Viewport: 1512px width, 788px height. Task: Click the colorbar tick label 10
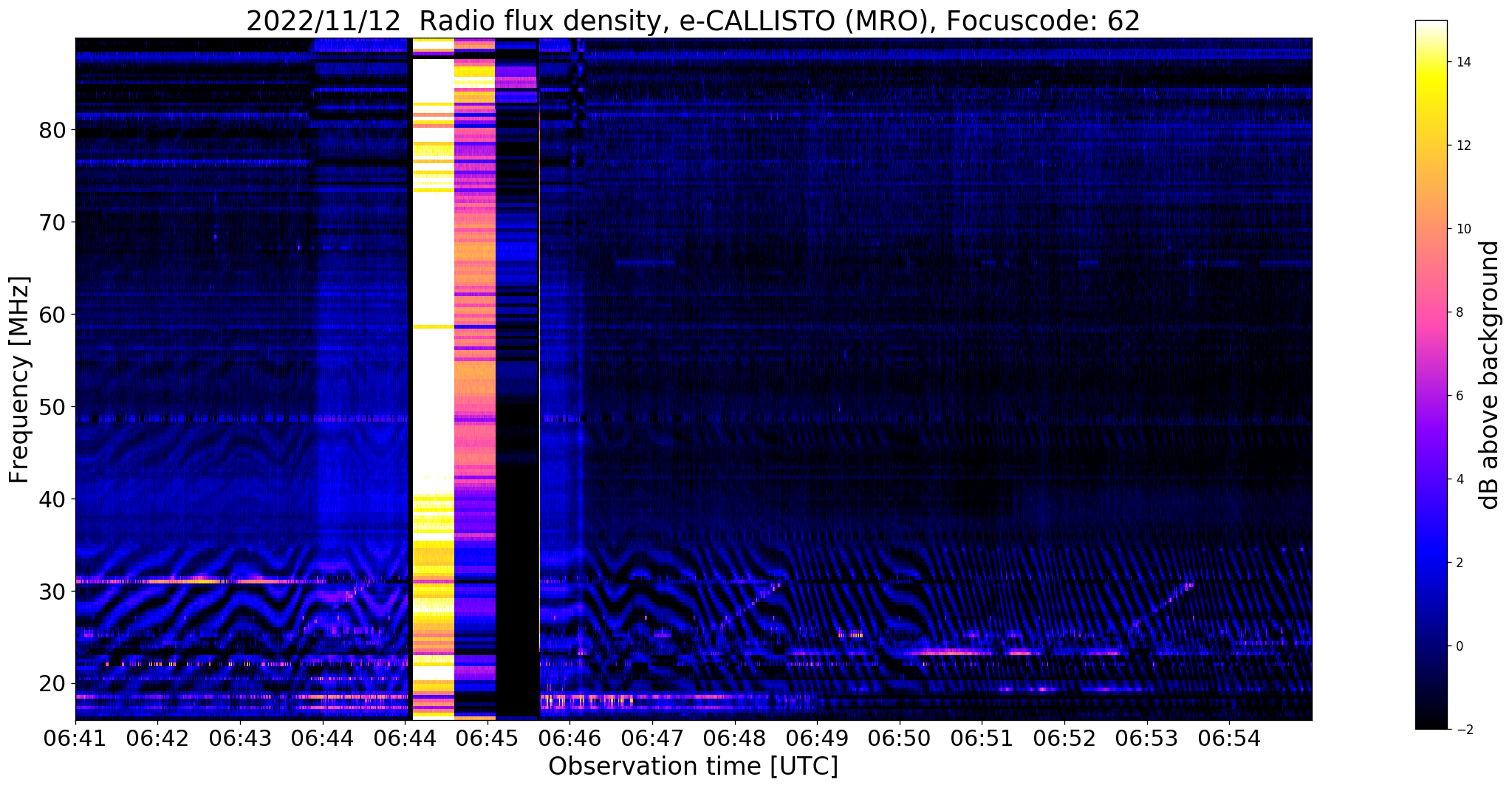pos(1463,229)
